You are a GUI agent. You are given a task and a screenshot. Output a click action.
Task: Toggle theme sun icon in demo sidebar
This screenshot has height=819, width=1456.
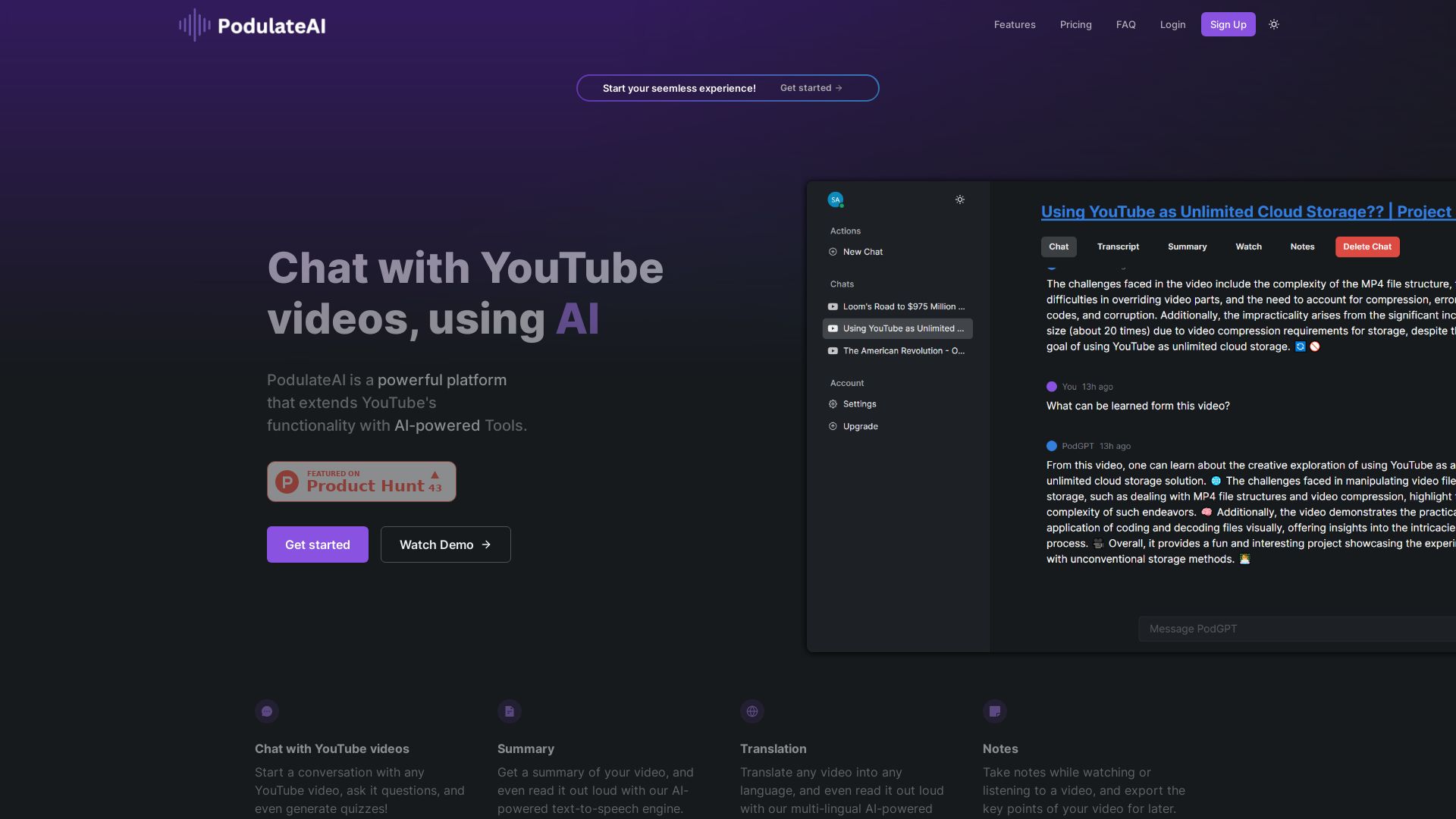tap(960, 199)
